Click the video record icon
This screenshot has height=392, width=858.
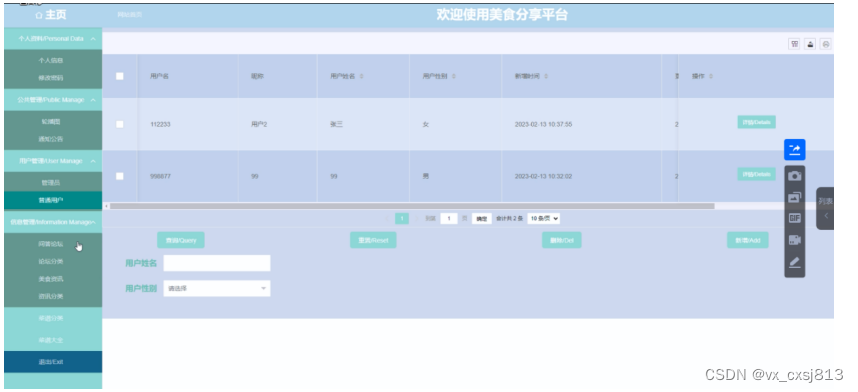(x=795, y=240)
